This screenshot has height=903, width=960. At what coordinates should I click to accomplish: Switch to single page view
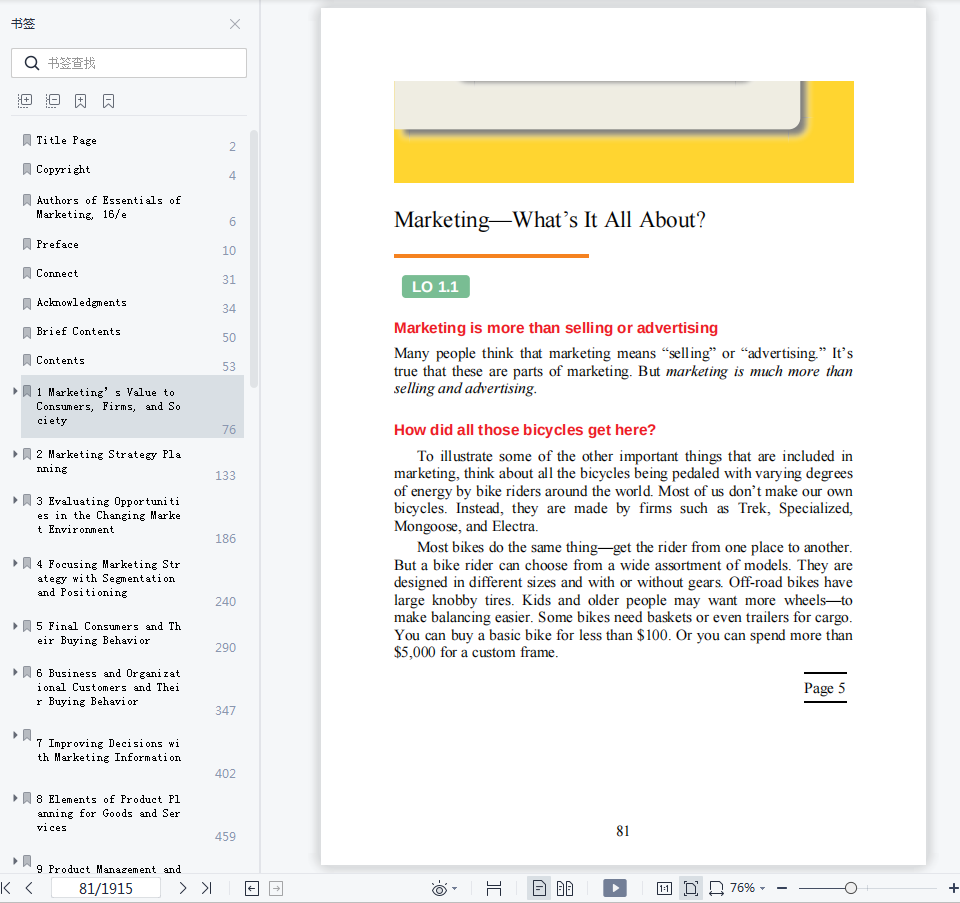point(539,888)
